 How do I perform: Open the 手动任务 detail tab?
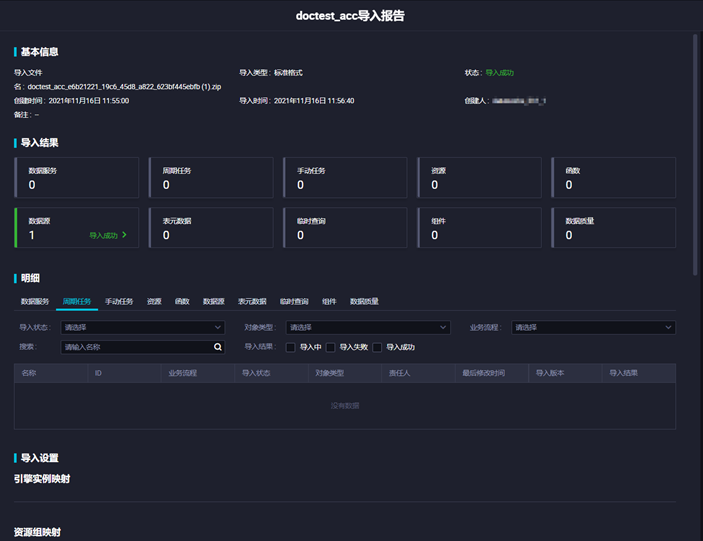click(119, 302)
